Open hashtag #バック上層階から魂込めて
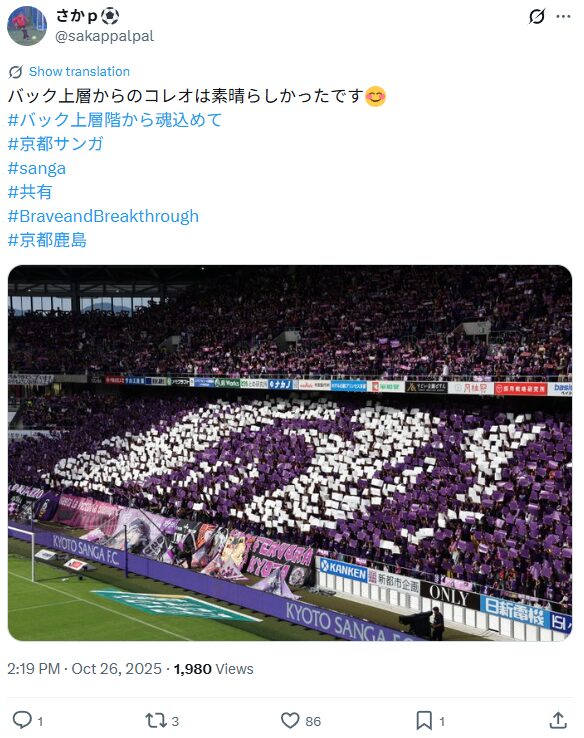 coord(115,120)
